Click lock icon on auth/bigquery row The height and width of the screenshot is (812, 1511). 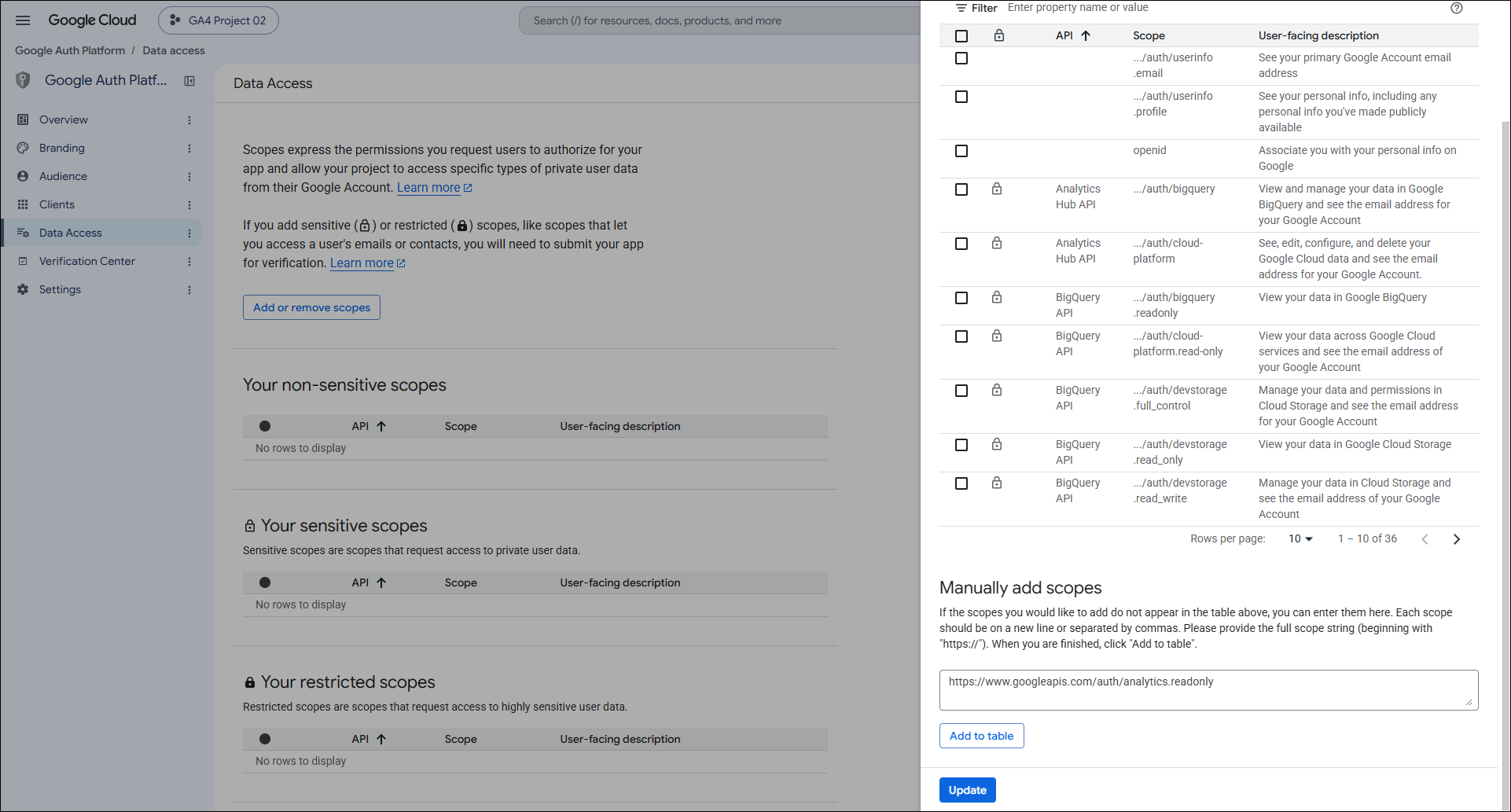[997, 189]
